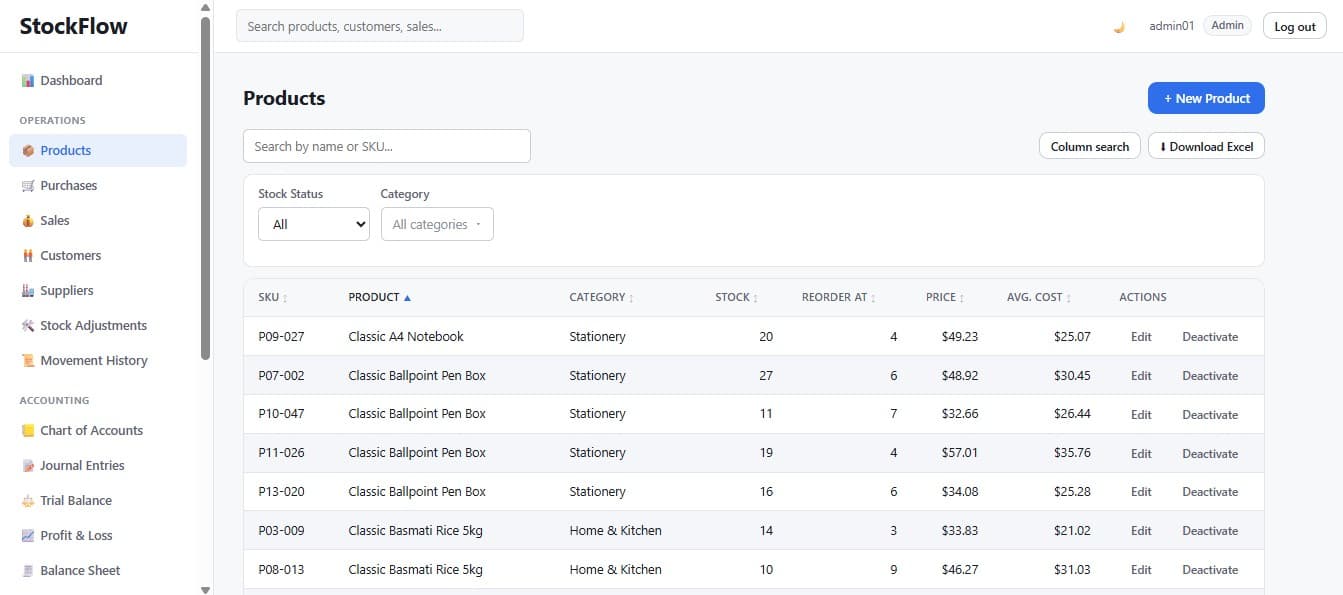Image resolution: width=1343 pixels, height=595 pixels.
Task: Click the global search products, customers, sales field
Action: point(379,26)
